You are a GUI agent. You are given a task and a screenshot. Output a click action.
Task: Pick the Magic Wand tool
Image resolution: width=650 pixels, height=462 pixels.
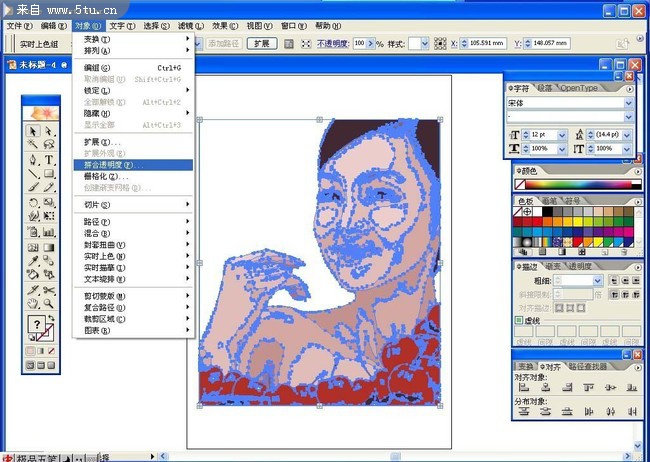tap(33, 144)
